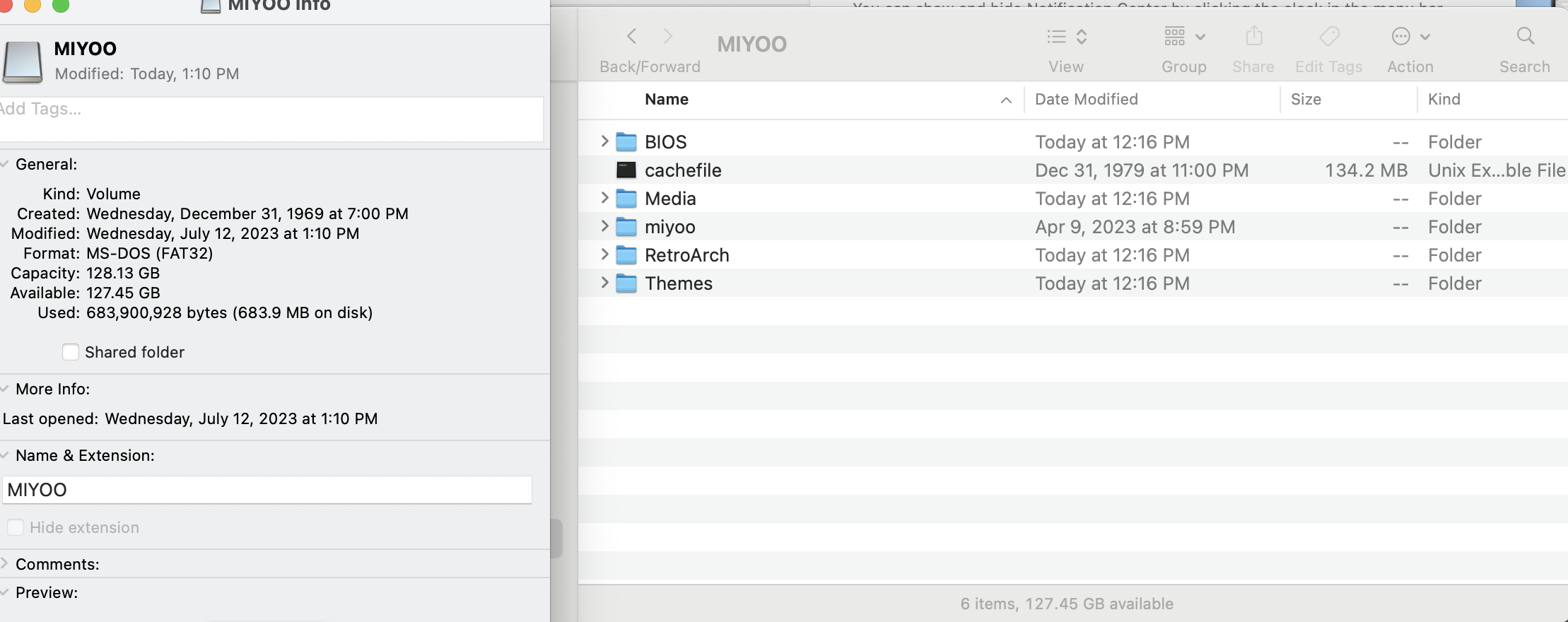1568x622 pixels.
Task: Click the 134.2 MB size value
Action: [1367, 170]
